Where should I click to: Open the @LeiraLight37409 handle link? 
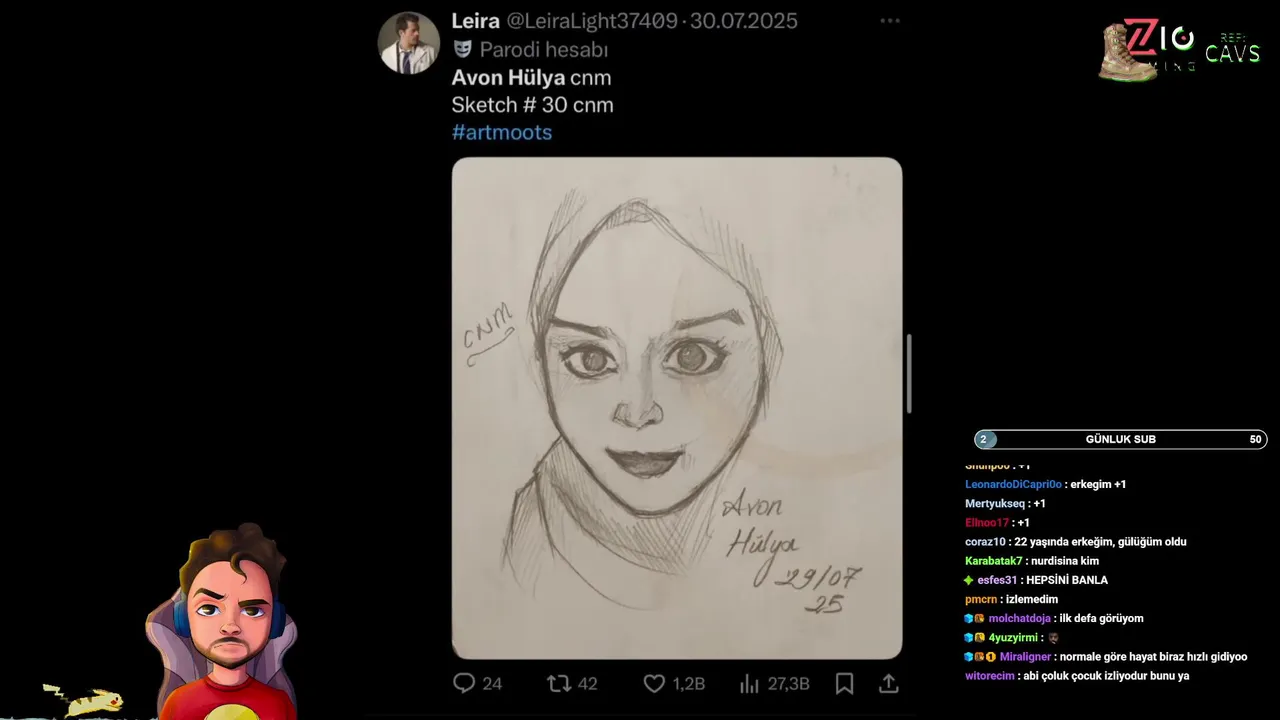point(592,21)
